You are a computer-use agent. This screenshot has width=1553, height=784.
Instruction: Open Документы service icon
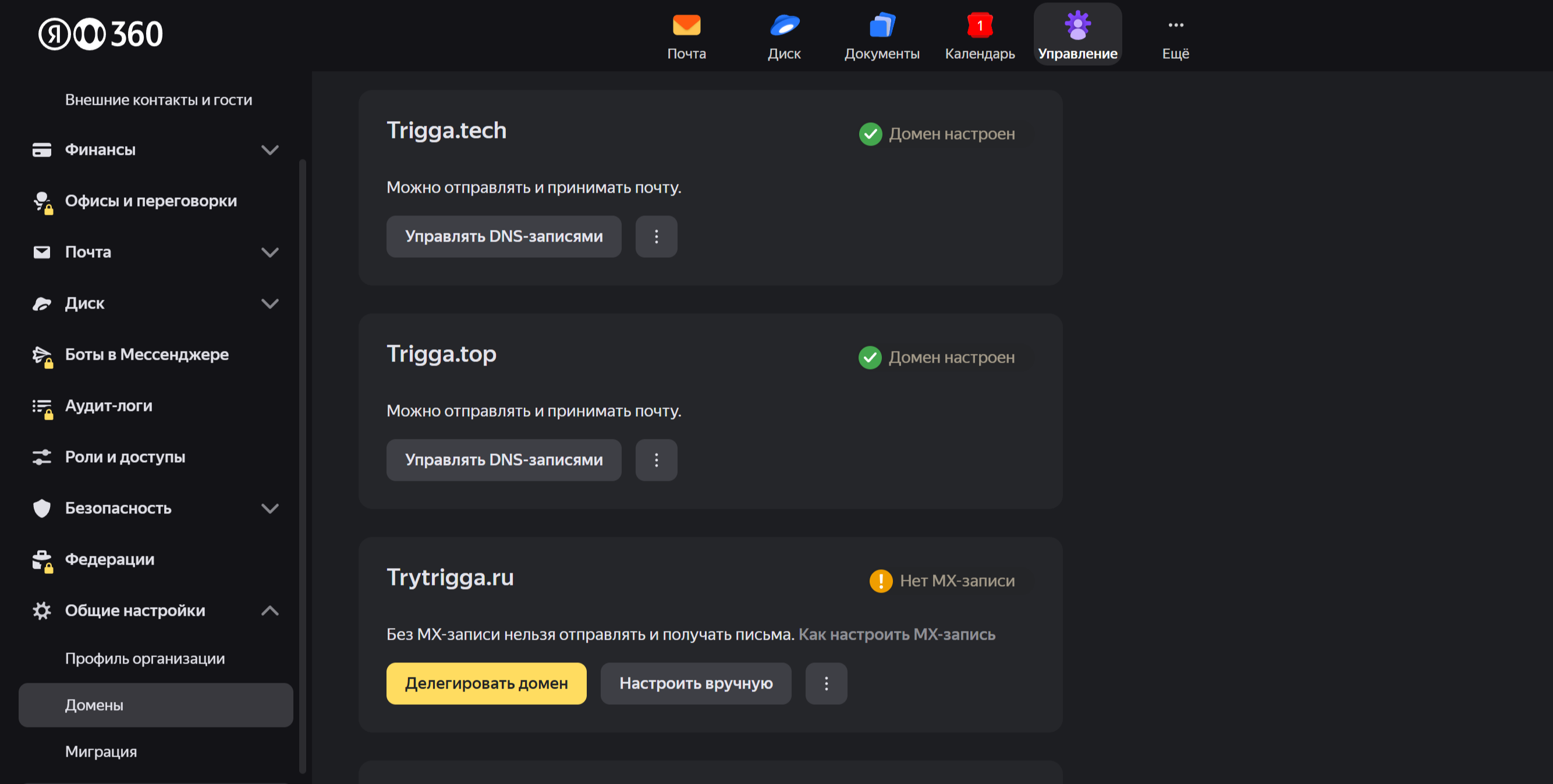click(x=882, y=25)
